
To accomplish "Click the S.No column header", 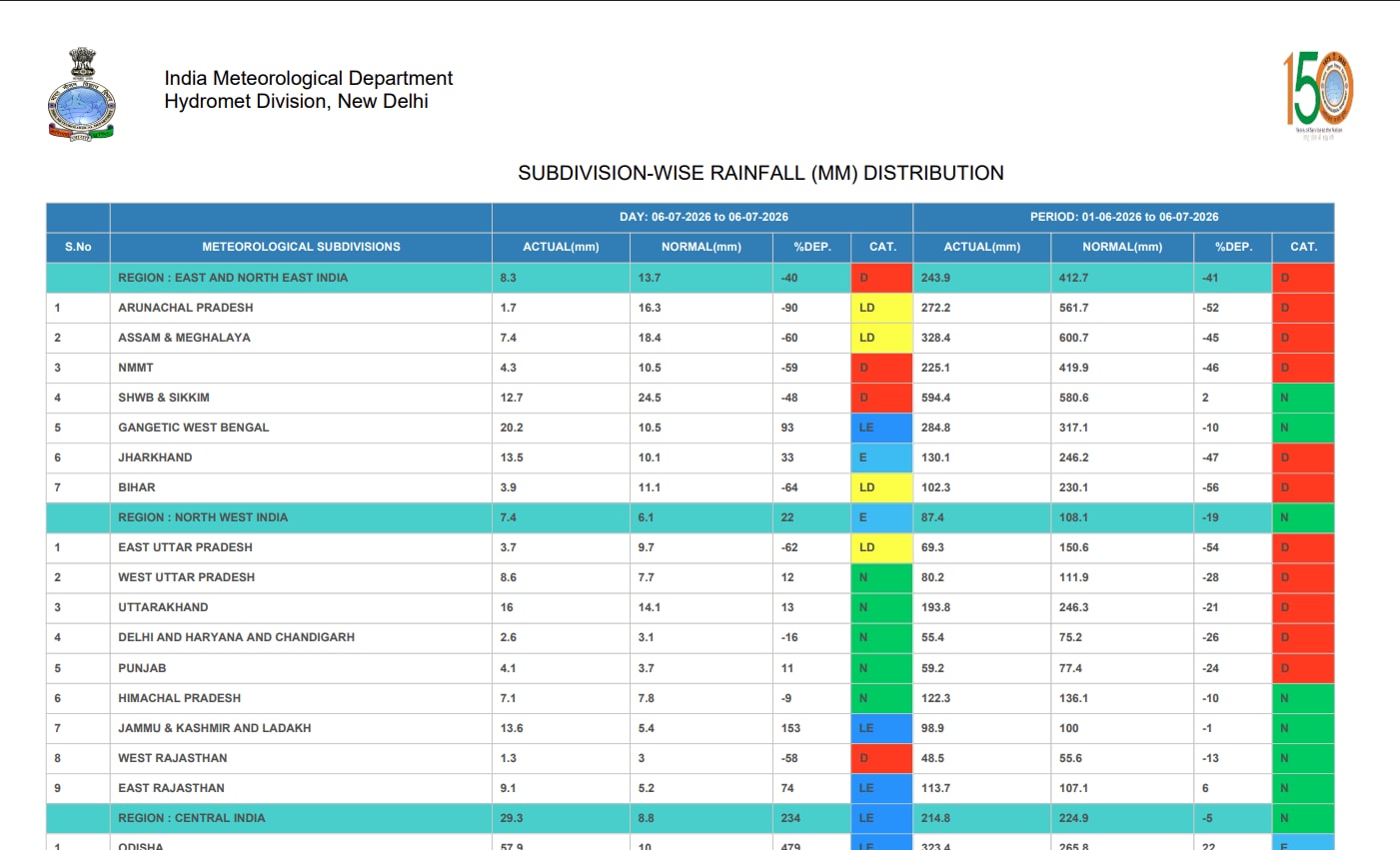I will pos(78,247).
